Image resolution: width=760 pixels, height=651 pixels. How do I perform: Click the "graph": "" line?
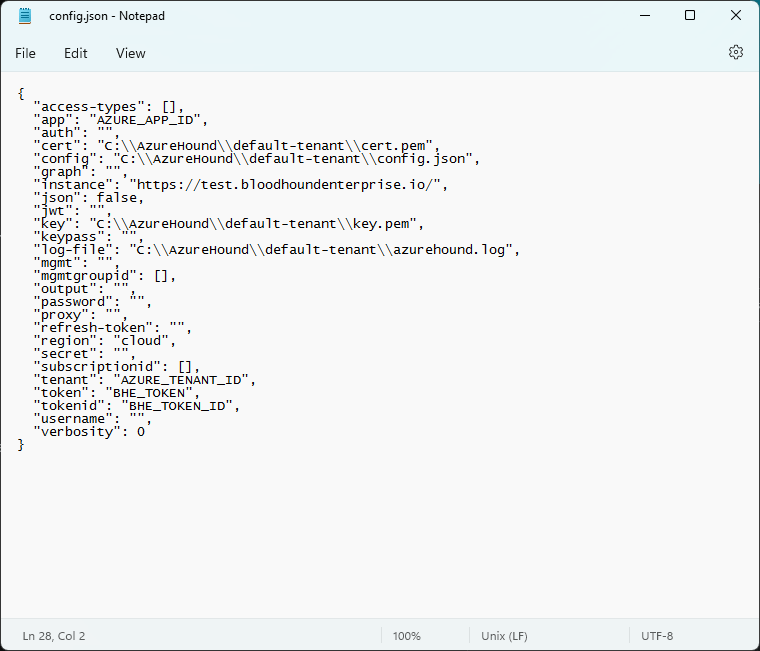click(x=80, y=172)
